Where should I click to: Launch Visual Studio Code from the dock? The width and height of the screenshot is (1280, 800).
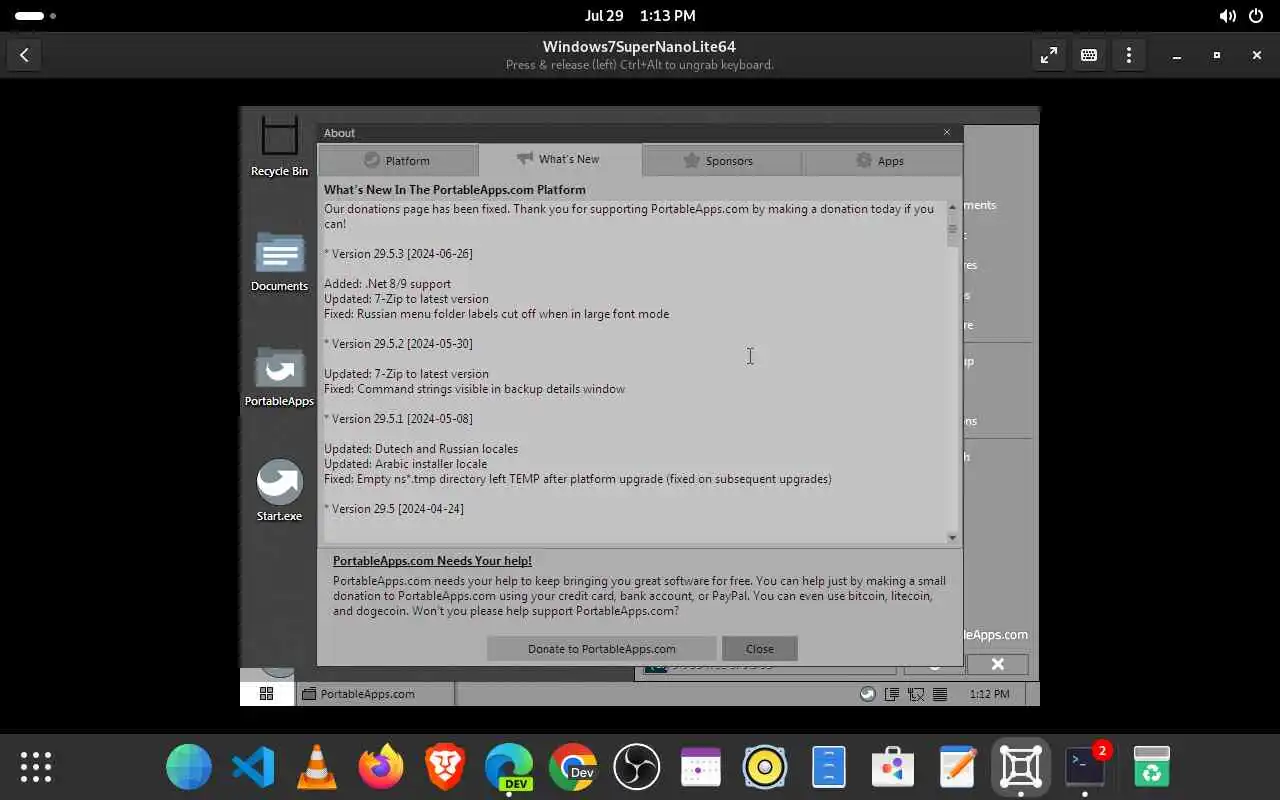(x=253, y=767)
